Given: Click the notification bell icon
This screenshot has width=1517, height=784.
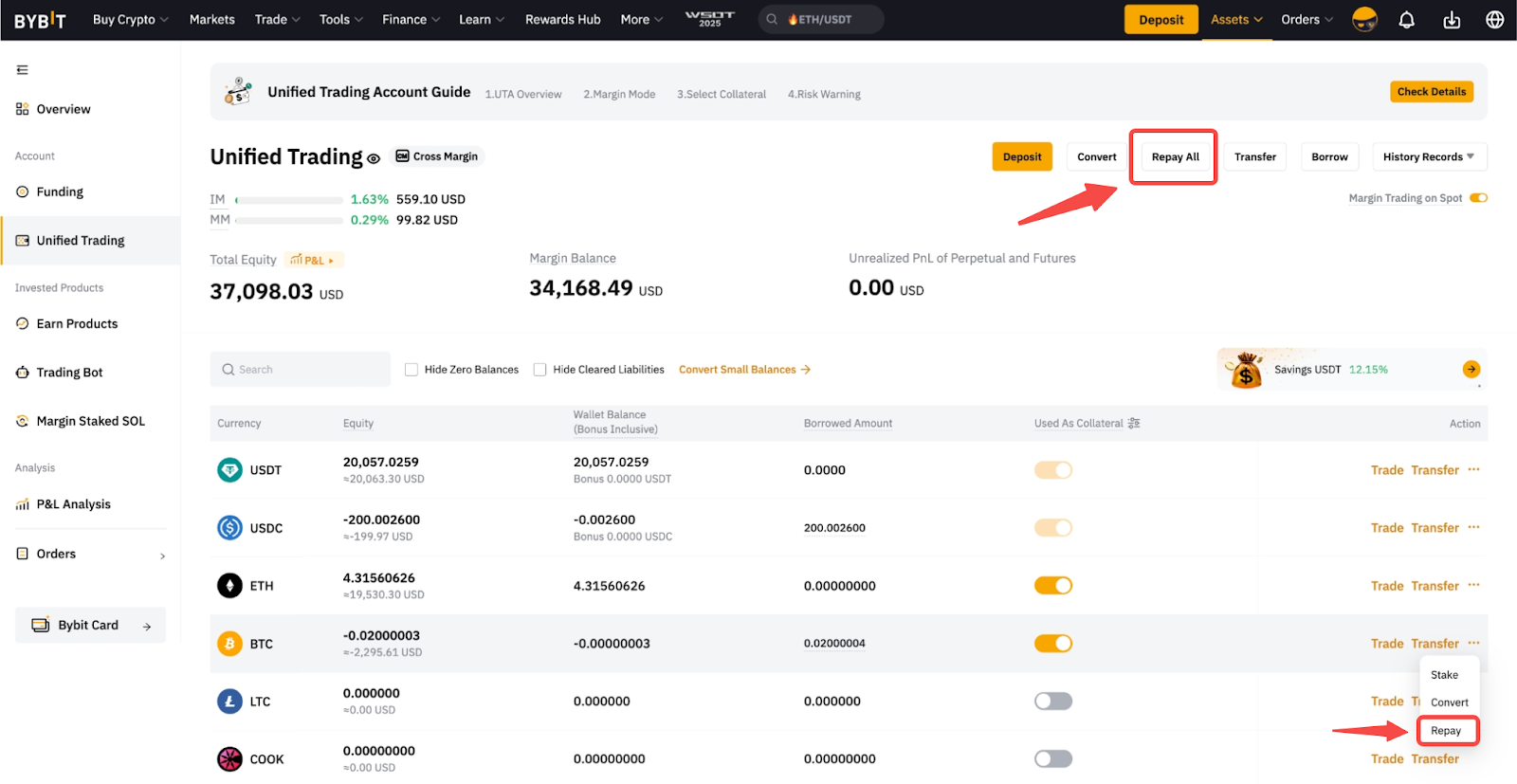Looking at the screenshot, I should tap(1407, 20).
